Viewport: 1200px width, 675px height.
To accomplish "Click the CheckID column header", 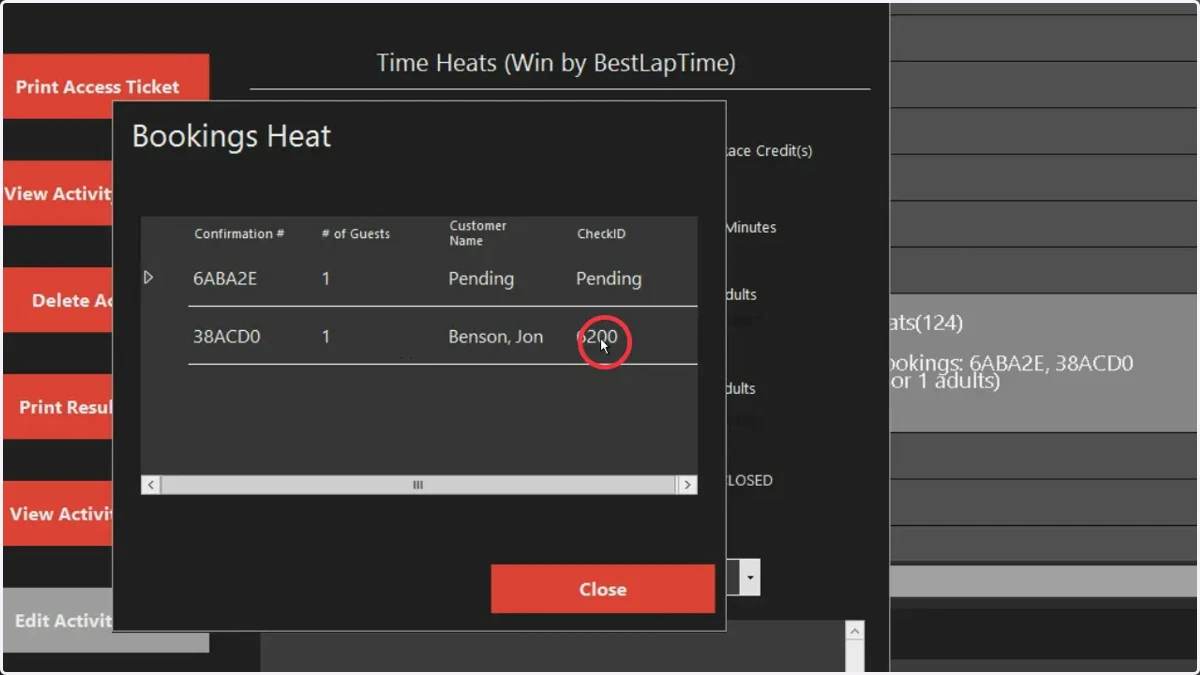I will (x=601, y=234).
